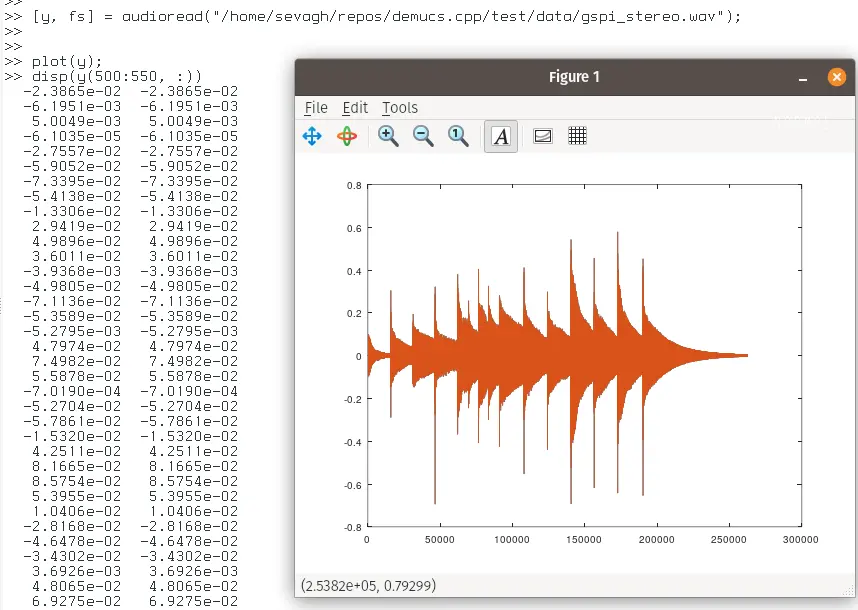The width and height of the screenshot is (858, 610).
Task: Close the Figure 1 window
Action: coord(835,77)
